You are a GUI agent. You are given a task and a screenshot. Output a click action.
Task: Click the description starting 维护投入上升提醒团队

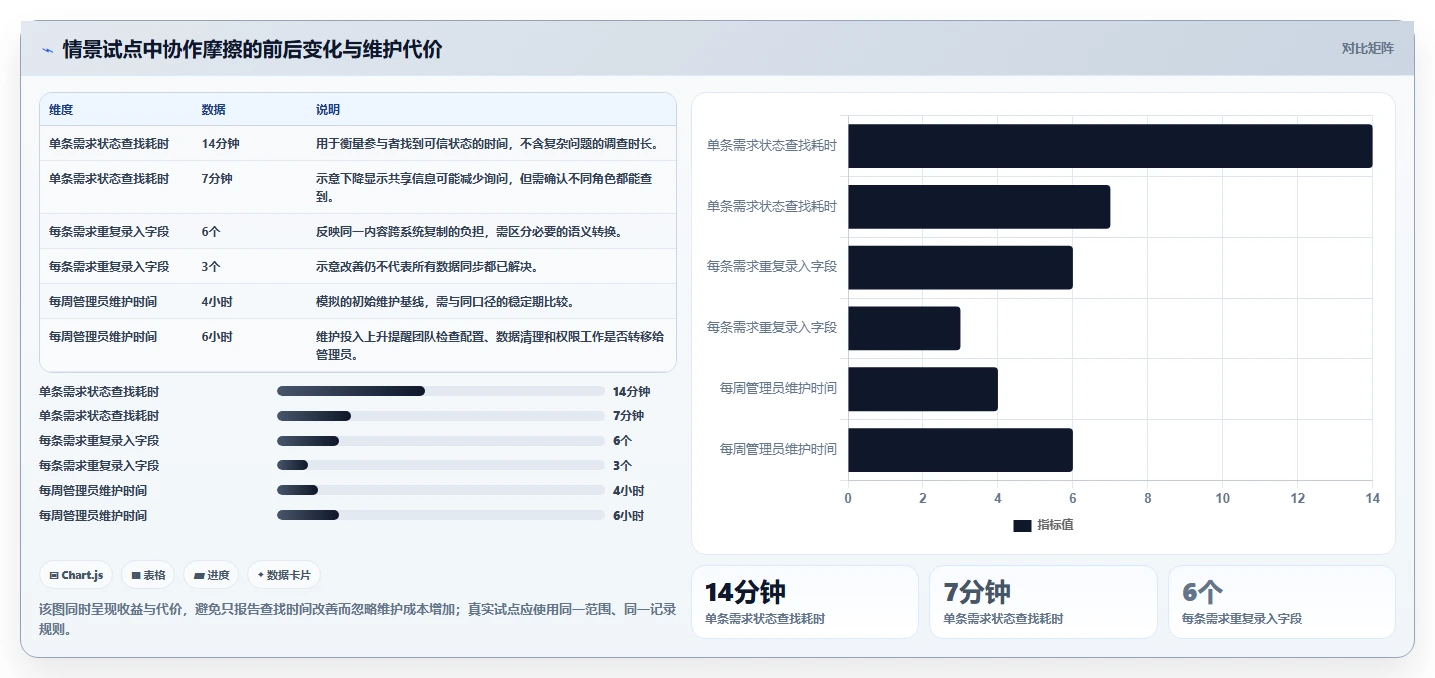pyautogui.click(x=490, y=345)
